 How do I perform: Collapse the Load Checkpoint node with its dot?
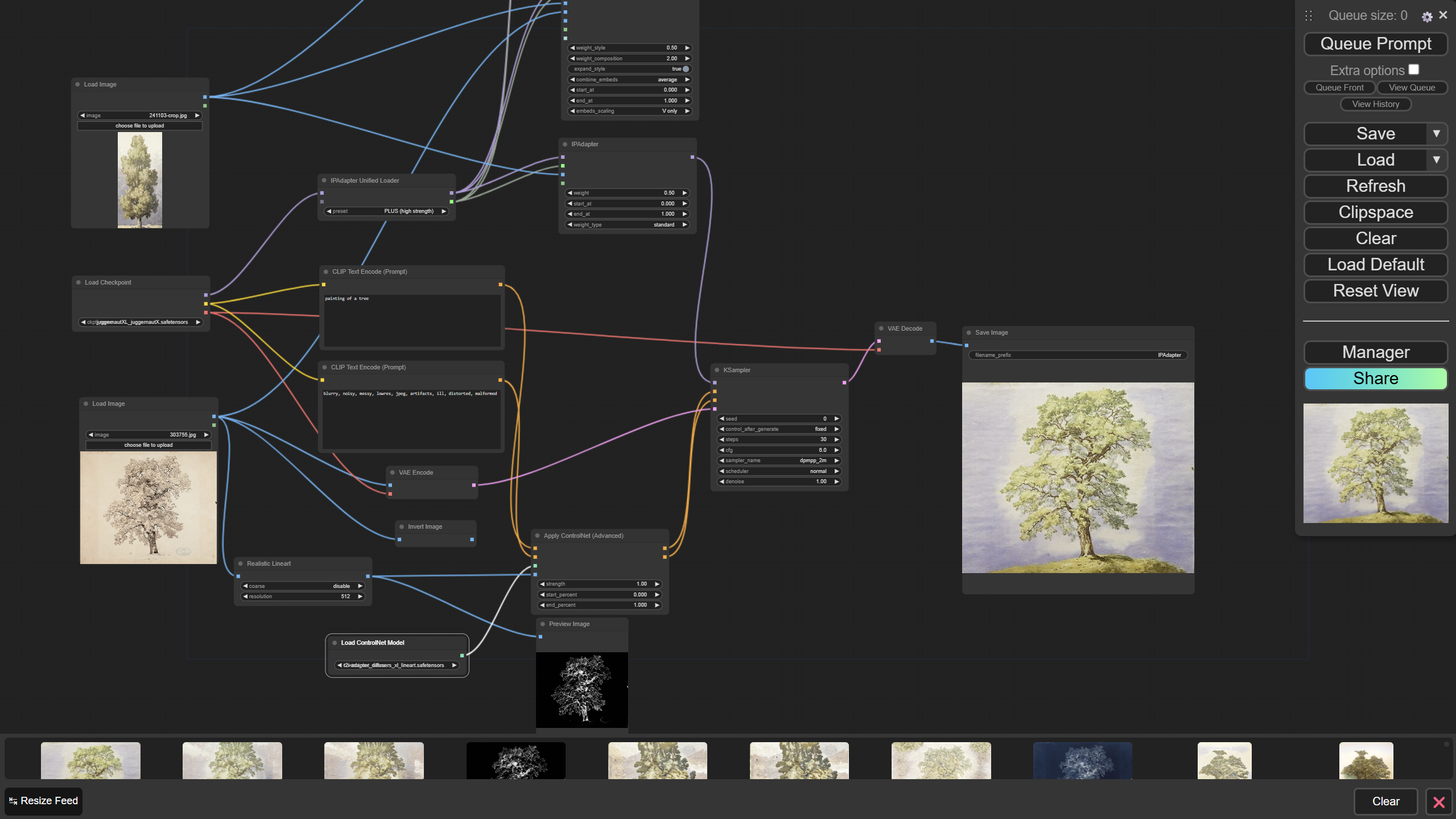[79, 282]
